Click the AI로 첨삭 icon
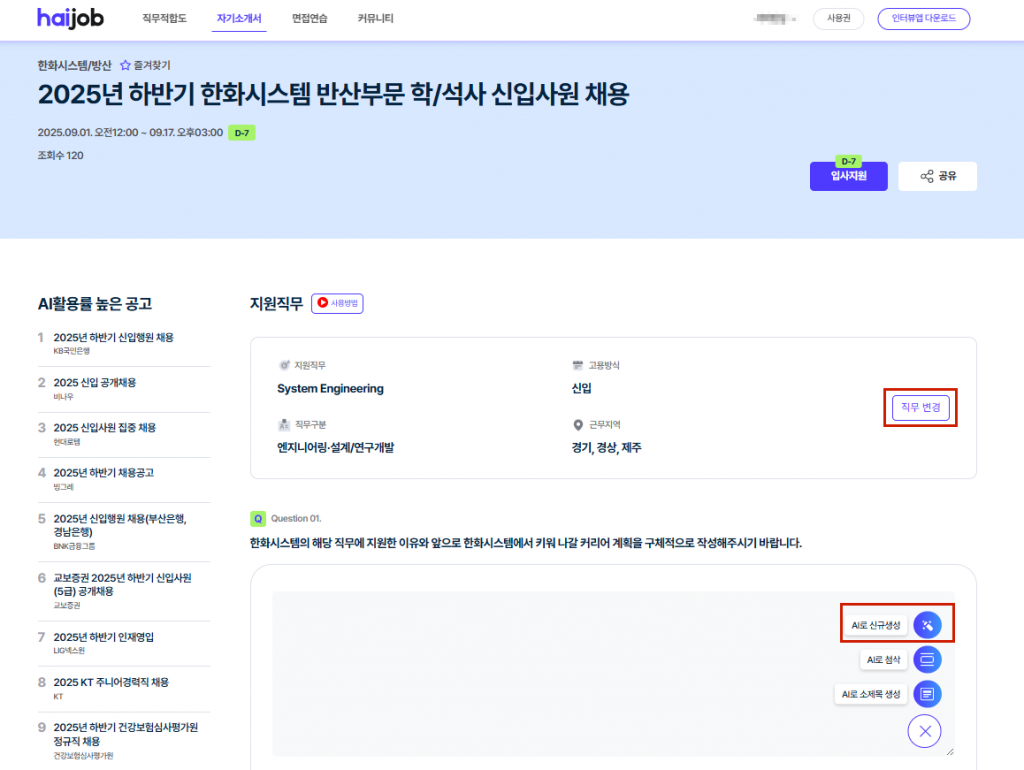Image resolution: width=1024 pixels, height=770 pixels. (927, 660)
